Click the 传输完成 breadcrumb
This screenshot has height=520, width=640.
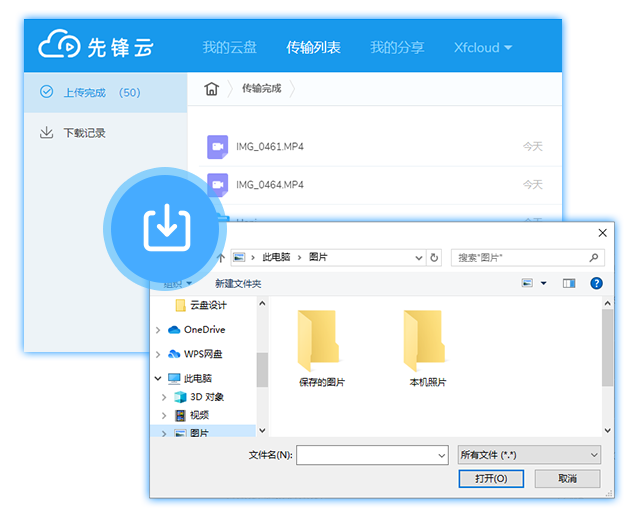[x=262, y=88]
